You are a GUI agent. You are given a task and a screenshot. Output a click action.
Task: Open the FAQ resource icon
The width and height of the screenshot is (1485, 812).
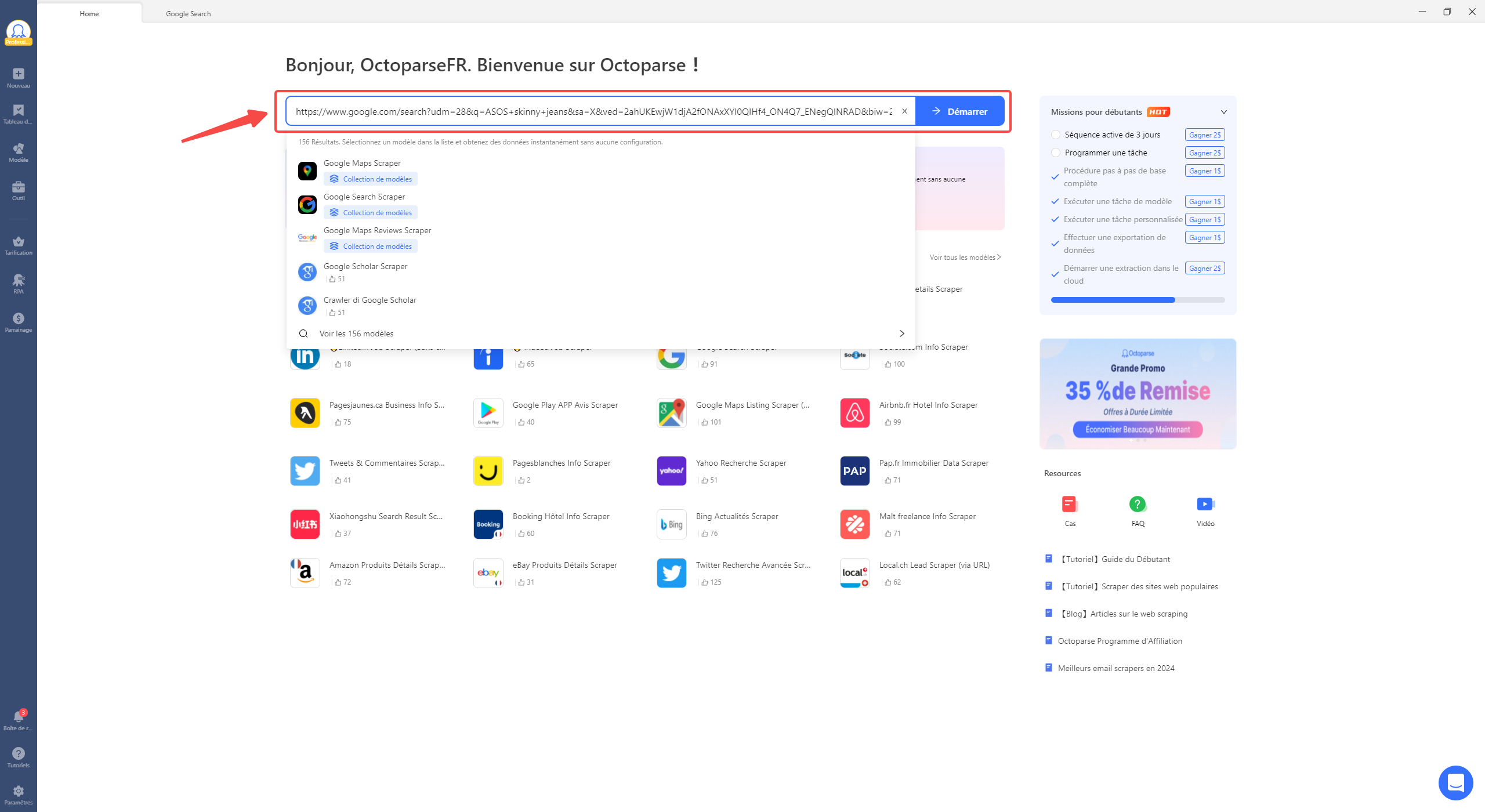click(x=1138, y=504)
